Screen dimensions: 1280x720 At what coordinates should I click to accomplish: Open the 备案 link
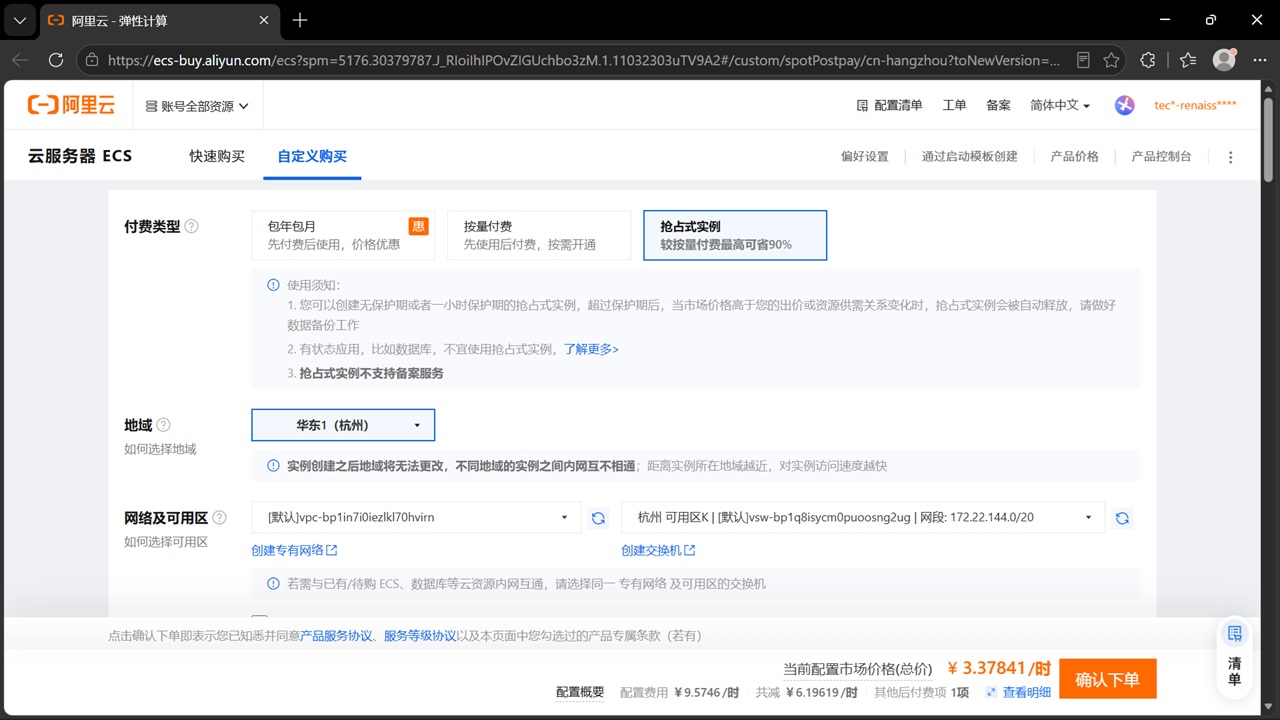[x=998, y=105]
